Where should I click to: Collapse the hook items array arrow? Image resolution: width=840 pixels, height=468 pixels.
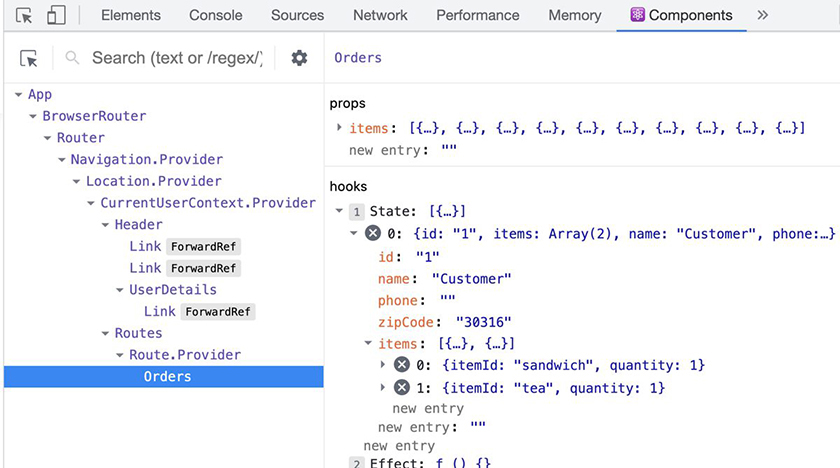368,343
